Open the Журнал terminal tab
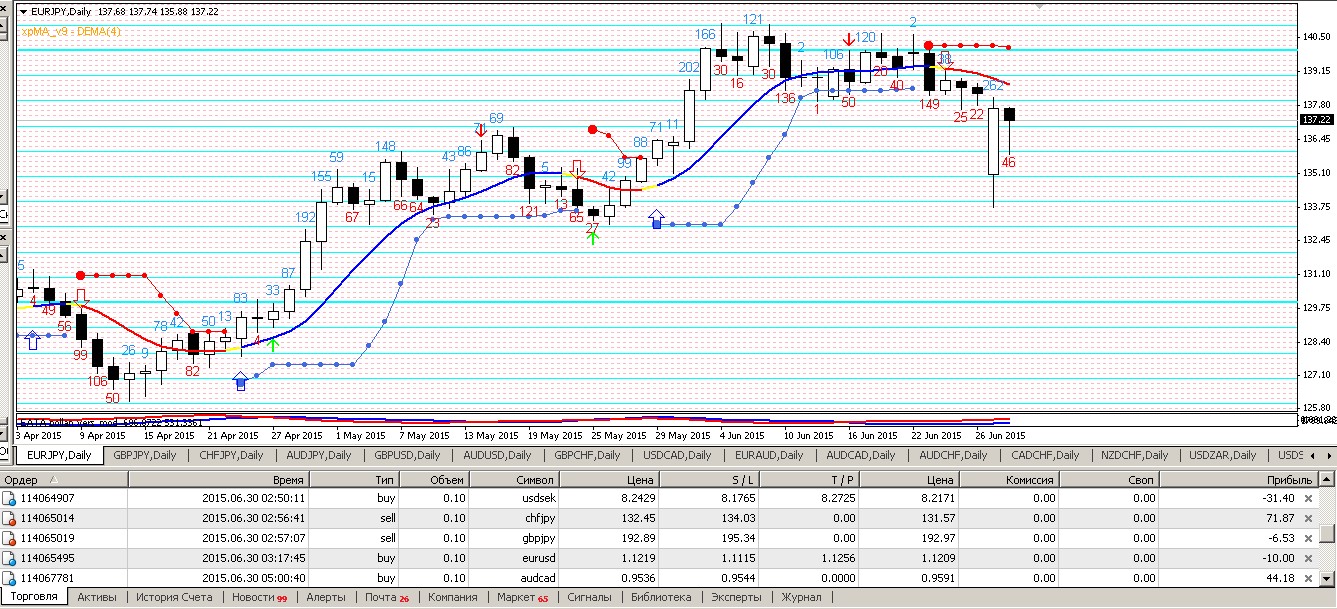This screenshot has height=609, width=1337. pyautogui.click(x=801, y=597)
